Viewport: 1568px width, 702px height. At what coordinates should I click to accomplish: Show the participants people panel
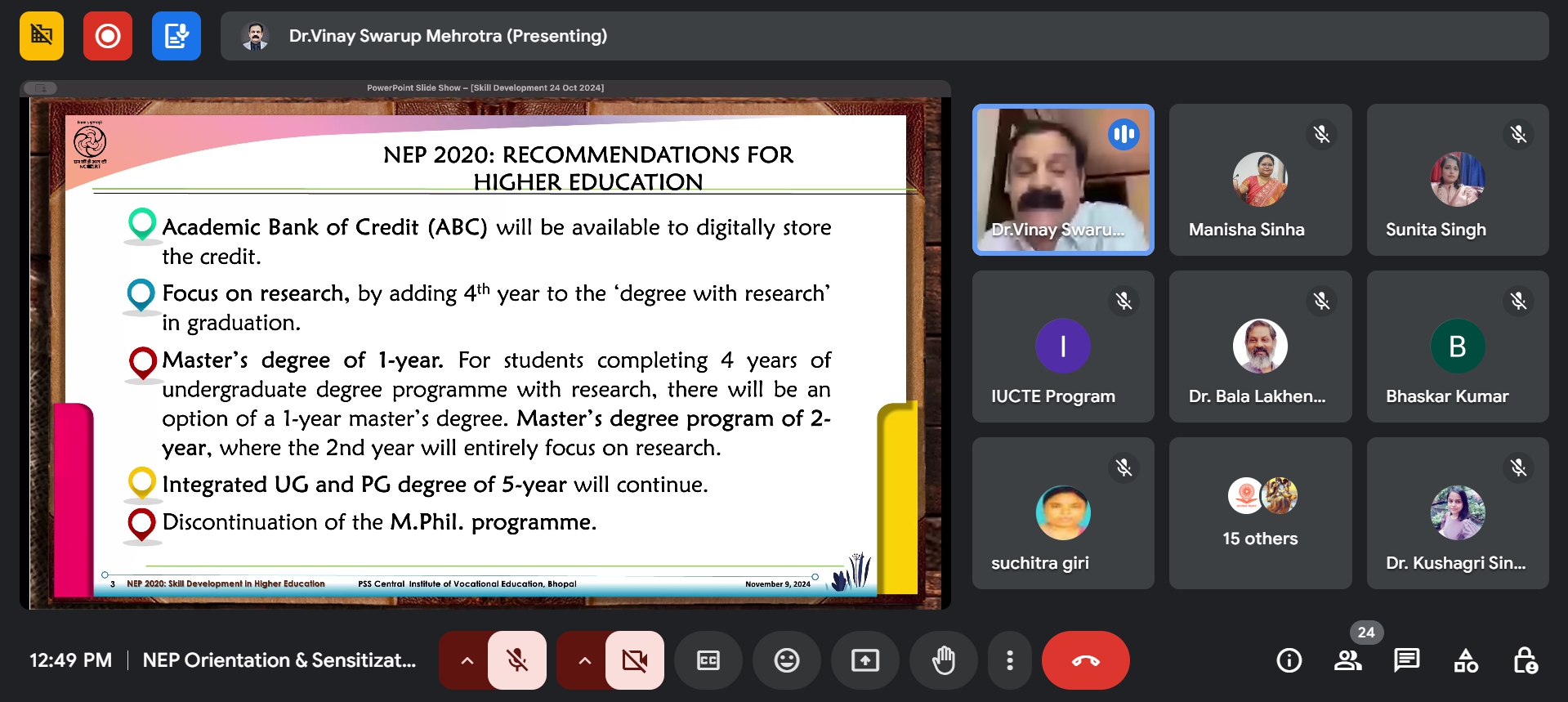[x=1347, y=660]
